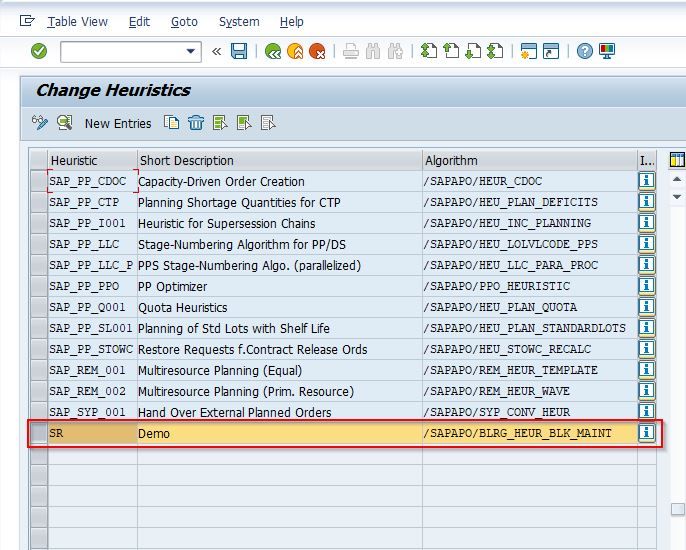Click info button for SAP_PP_LLC_P row
Viewport: 686px width, 550px height.
coord(646,264)
